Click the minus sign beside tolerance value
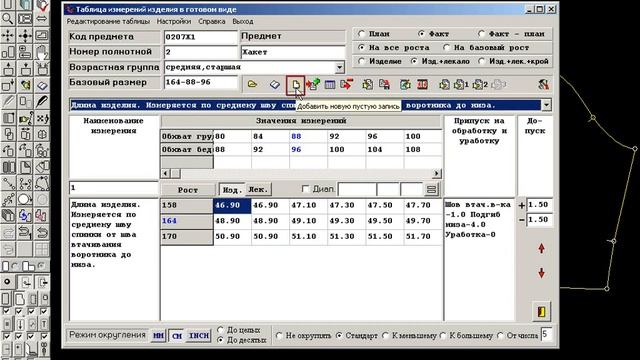The width and height of the screenshot is (640, 360). (521, 220)
